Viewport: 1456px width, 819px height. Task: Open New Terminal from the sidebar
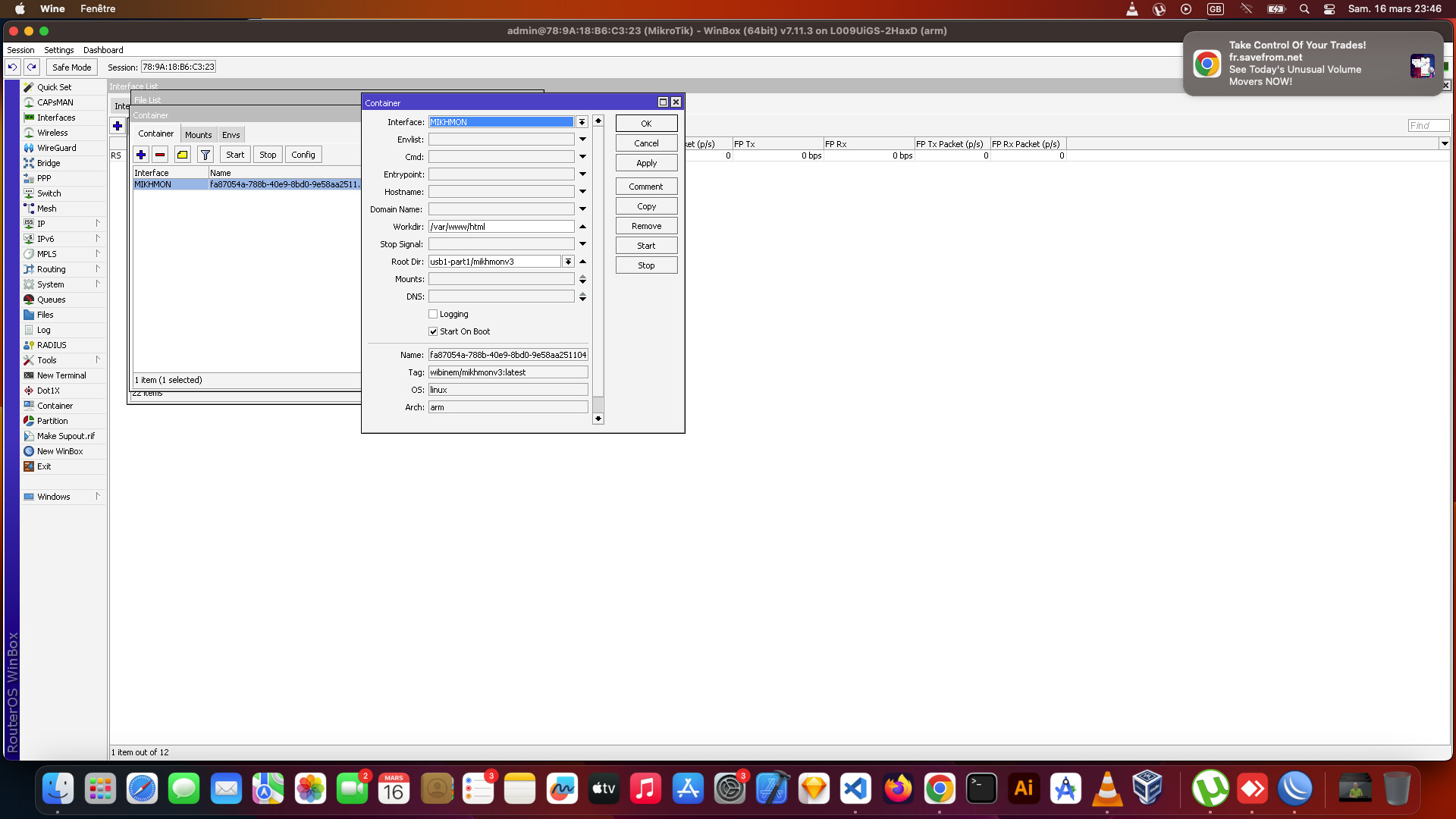61,375
